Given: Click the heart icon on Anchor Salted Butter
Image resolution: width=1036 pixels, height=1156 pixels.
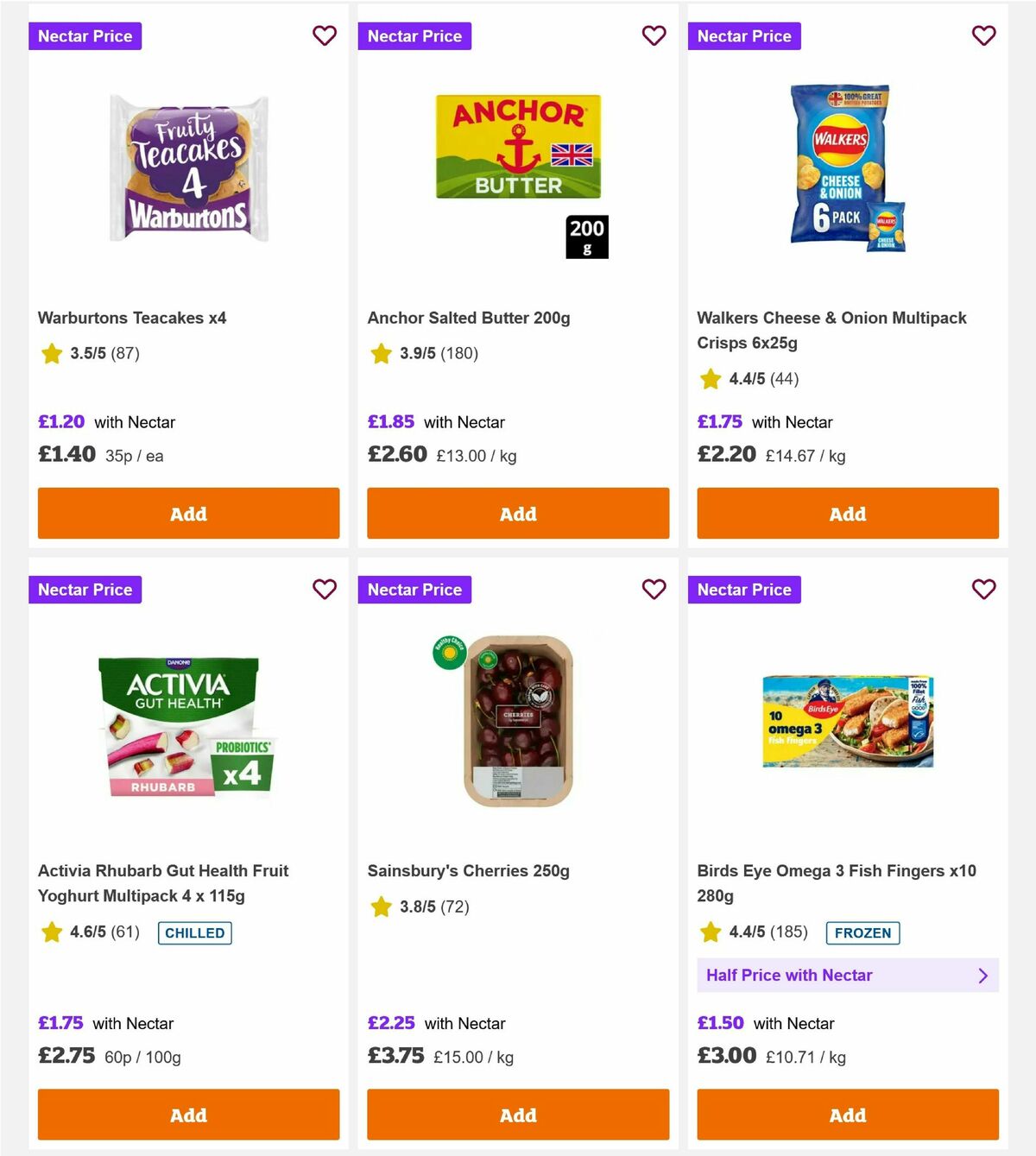Looking at the screenshot, I should point(654,36).
